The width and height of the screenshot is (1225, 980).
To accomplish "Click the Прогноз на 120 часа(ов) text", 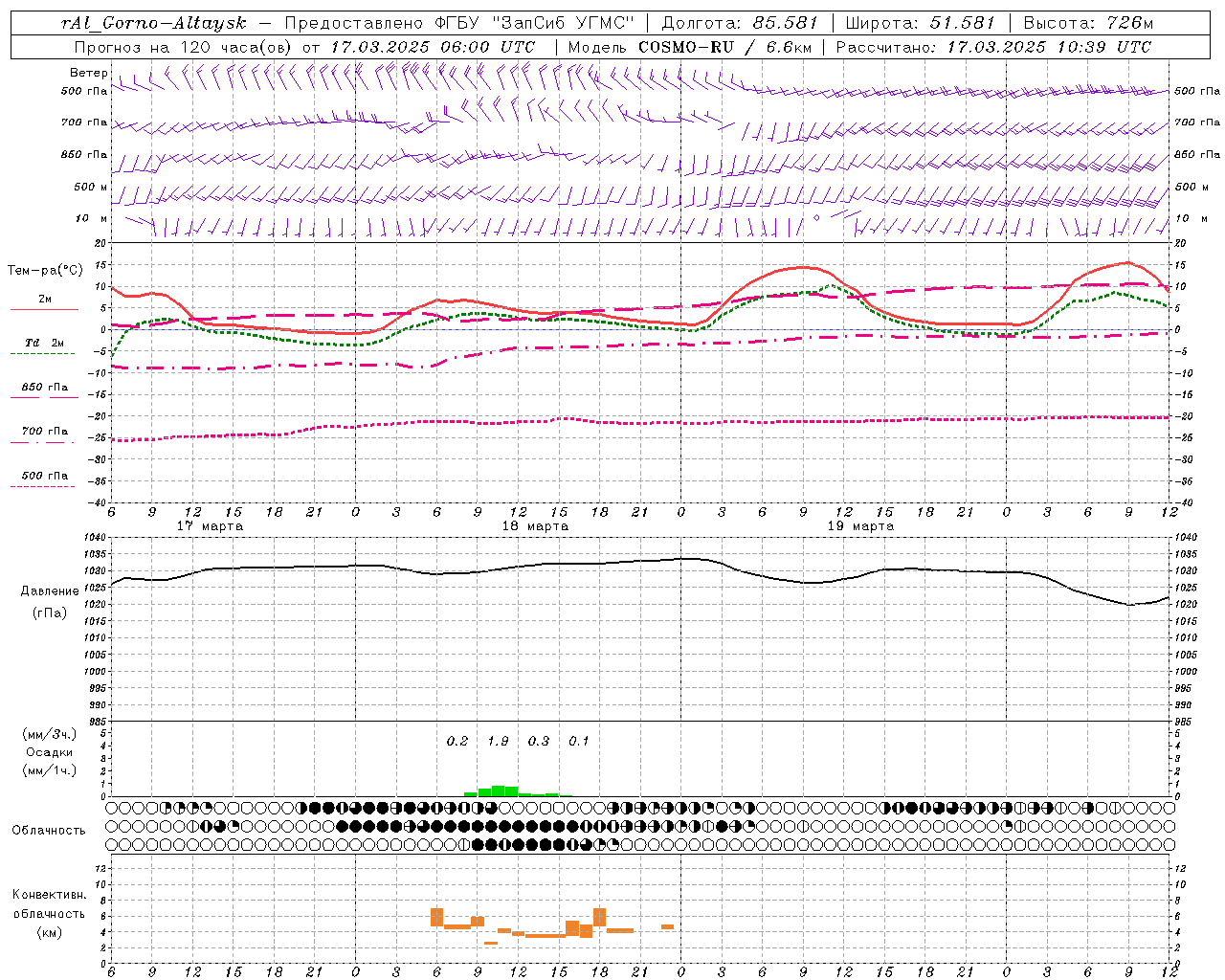I will (x=184, y=47).
